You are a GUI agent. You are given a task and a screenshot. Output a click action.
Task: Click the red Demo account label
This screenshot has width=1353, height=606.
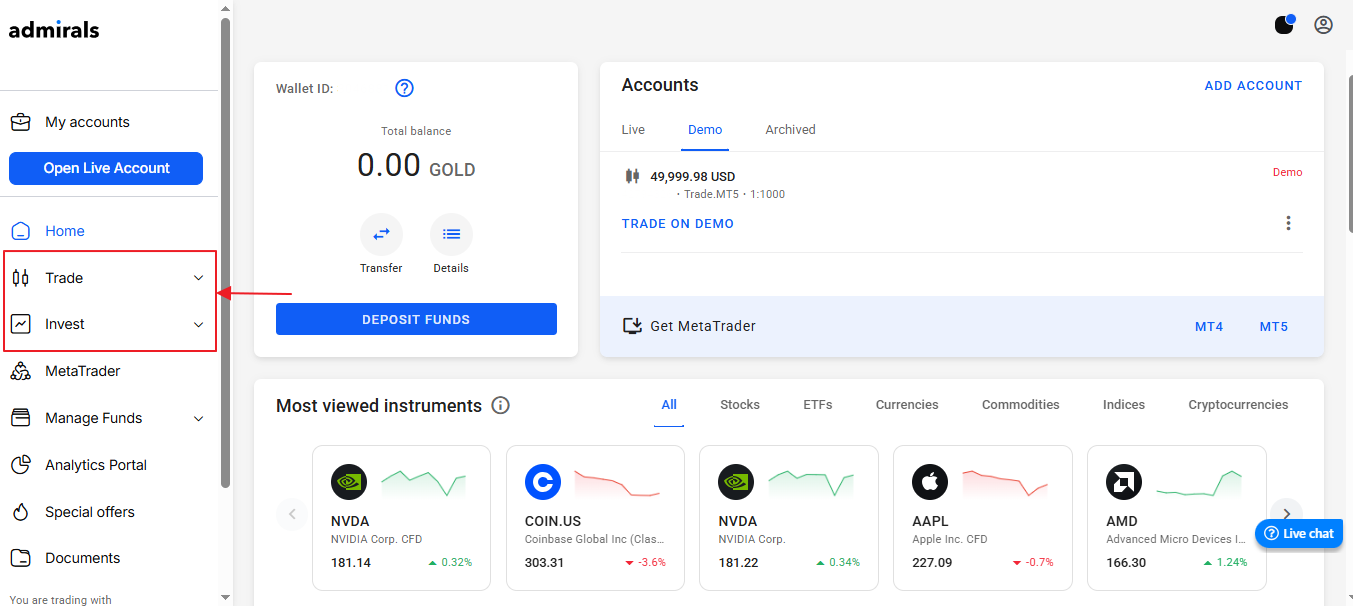(x=1287, y=173)
